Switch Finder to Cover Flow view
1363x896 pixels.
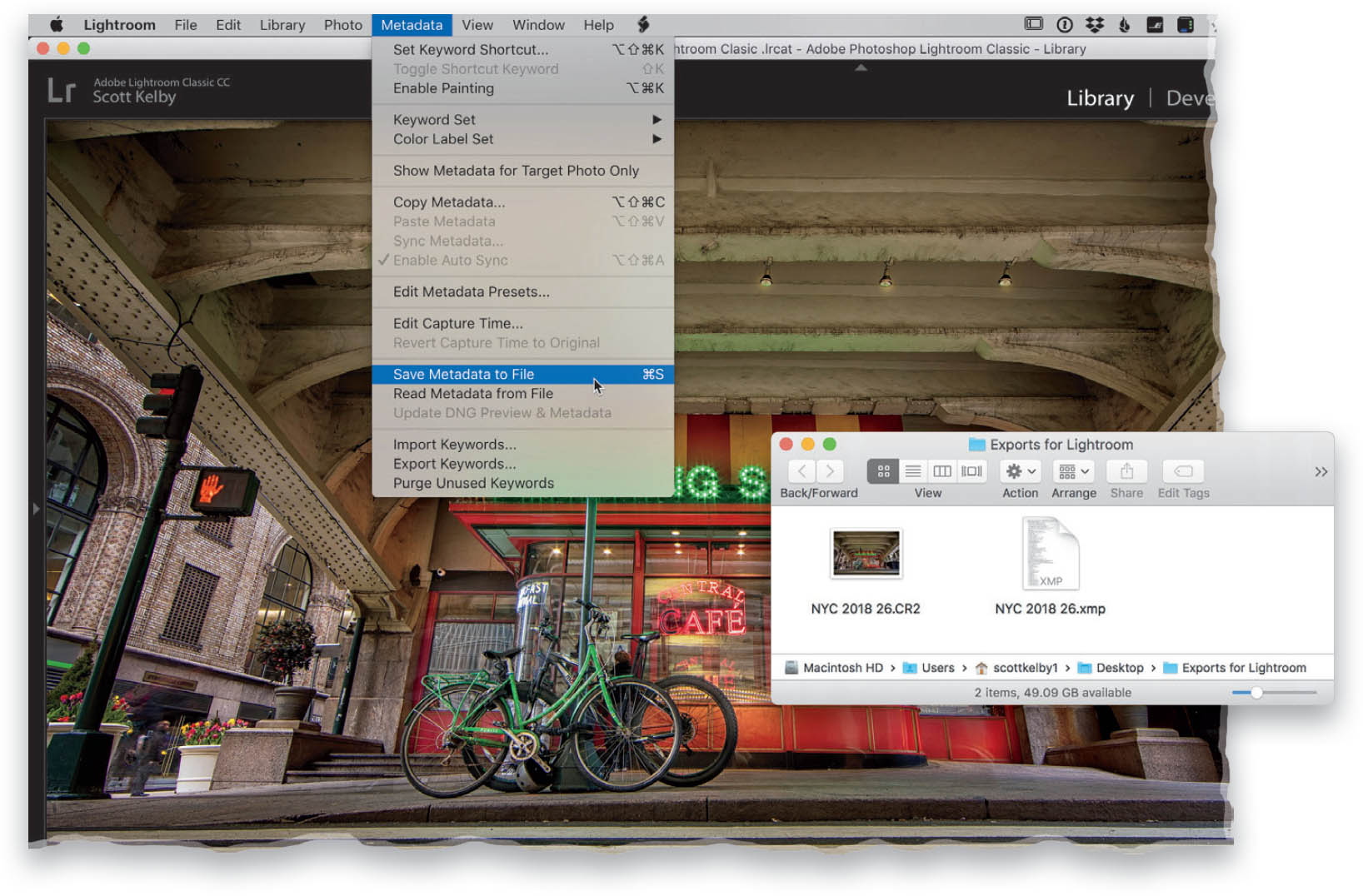[x=971, y=471]
